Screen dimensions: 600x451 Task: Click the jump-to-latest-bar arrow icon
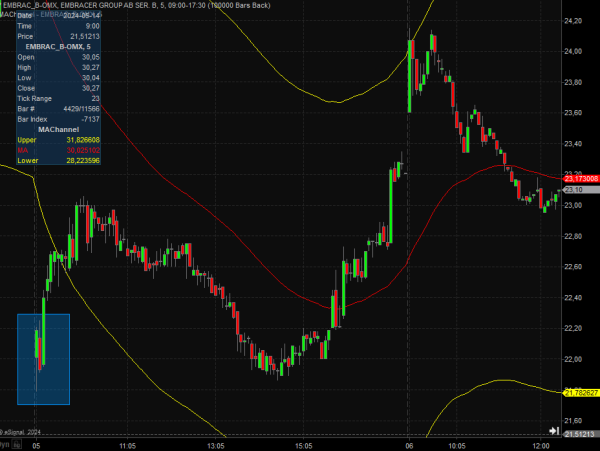[x=554, y=431]
